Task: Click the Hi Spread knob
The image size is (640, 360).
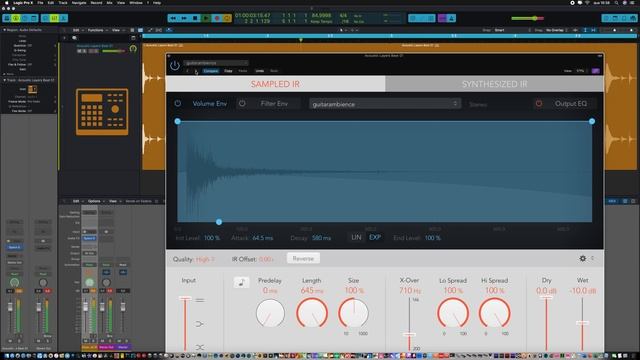Action: [x=495, y=313]
